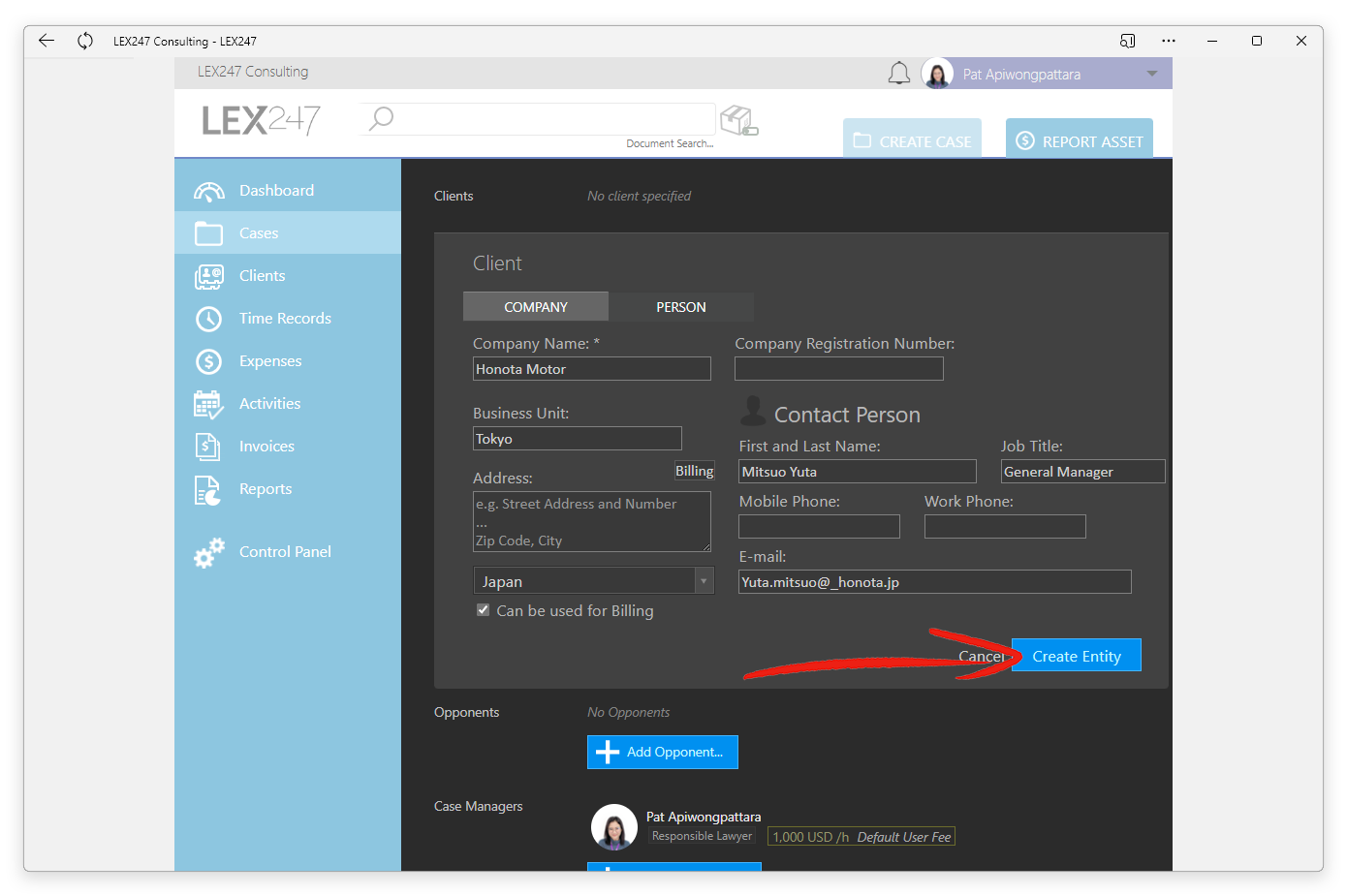Click the refresh icon in title bar

click(x=85, y=41)
